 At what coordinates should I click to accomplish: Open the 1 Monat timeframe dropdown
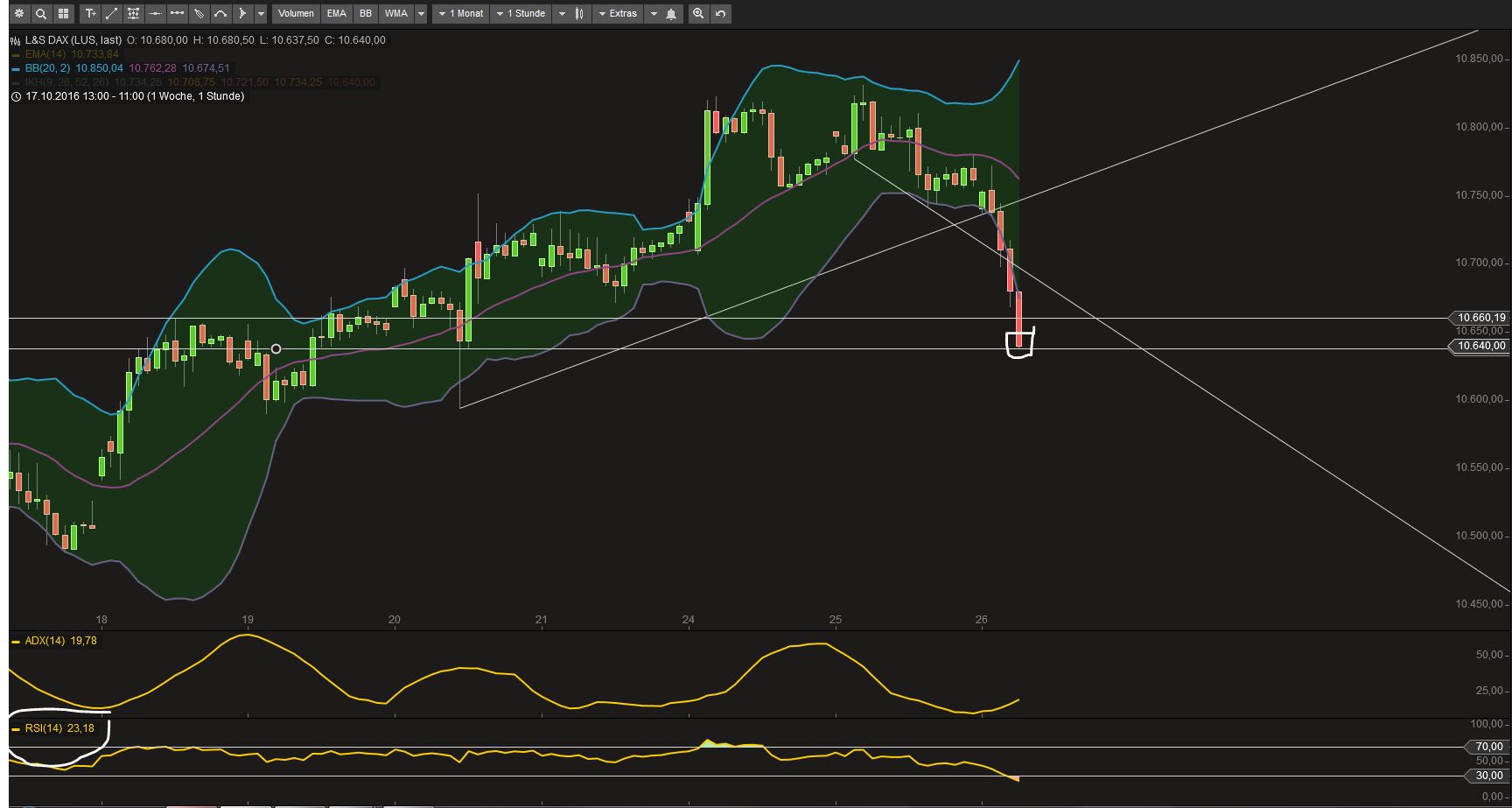(x=461, y=13)
